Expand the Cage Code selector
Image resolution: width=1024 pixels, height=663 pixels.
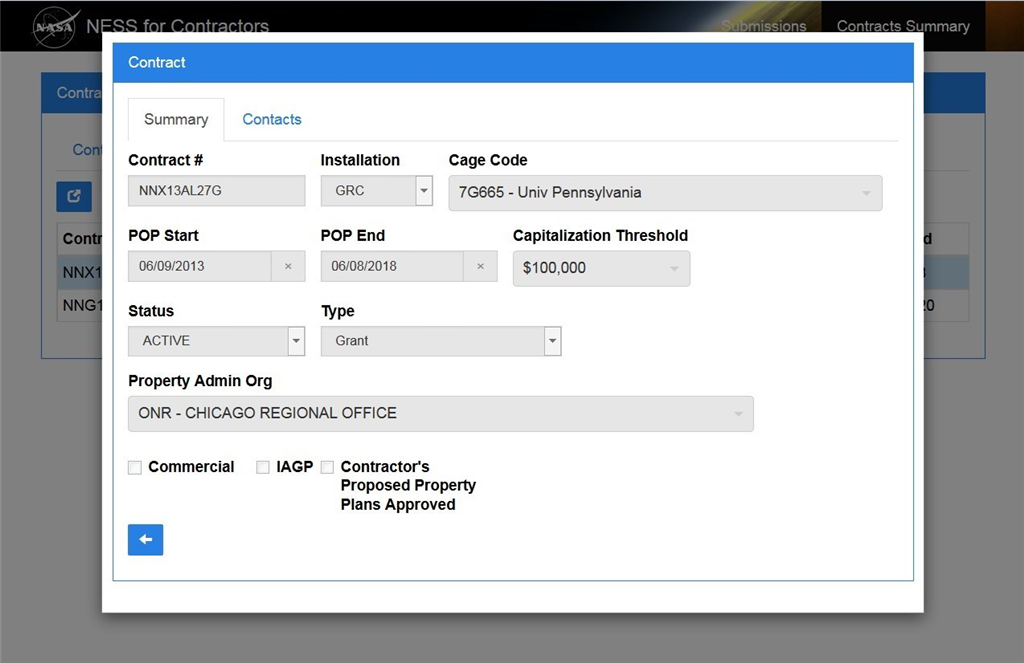665,193
